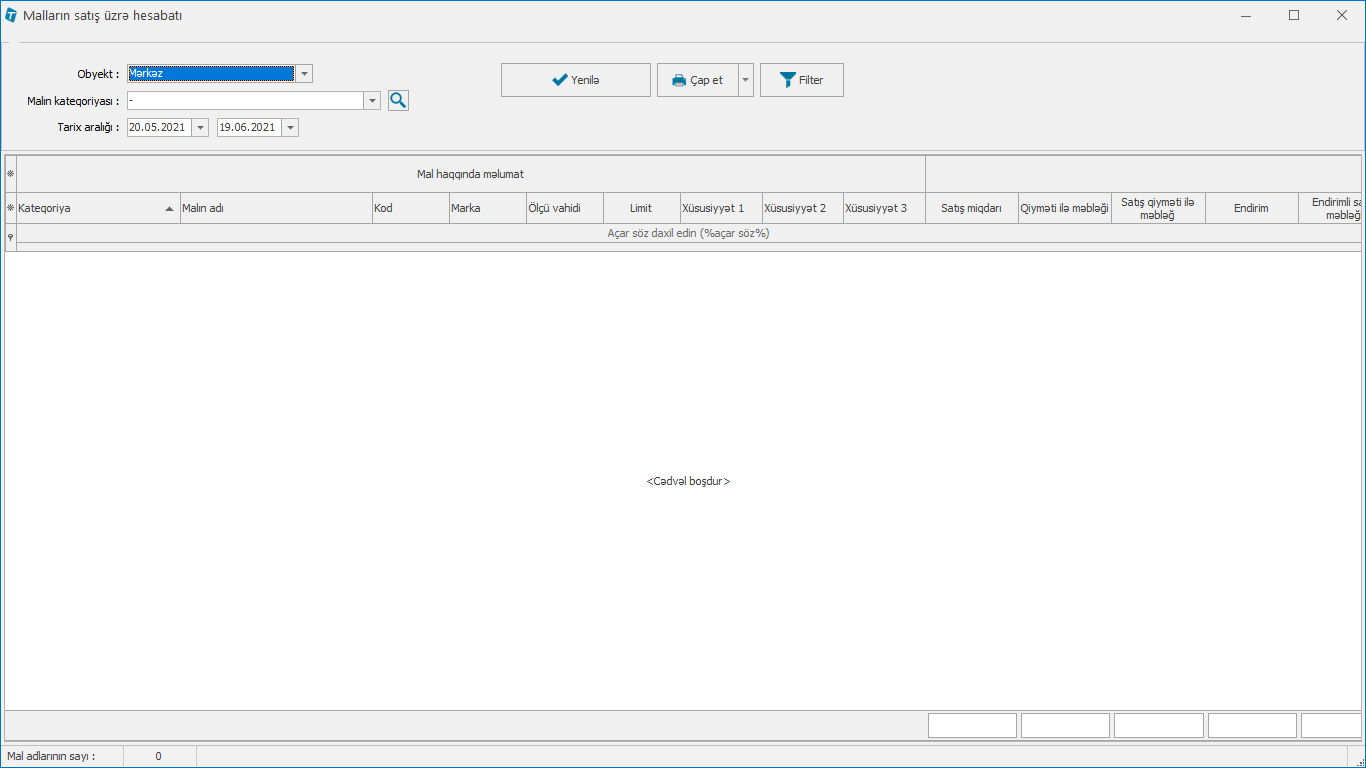Screen dimensions: 1366x768
Task: Open the Filter button
Action: (x=801, y=80)
